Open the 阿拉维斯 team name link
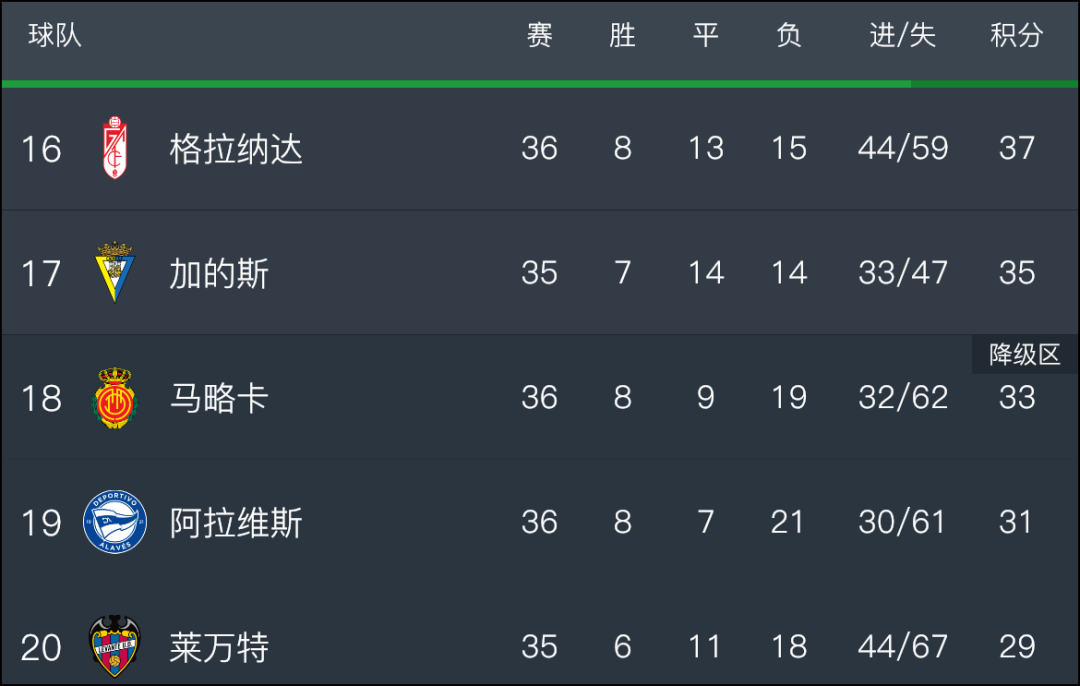The width and height of the screenshot is (1080, 686). click(236, 523)
